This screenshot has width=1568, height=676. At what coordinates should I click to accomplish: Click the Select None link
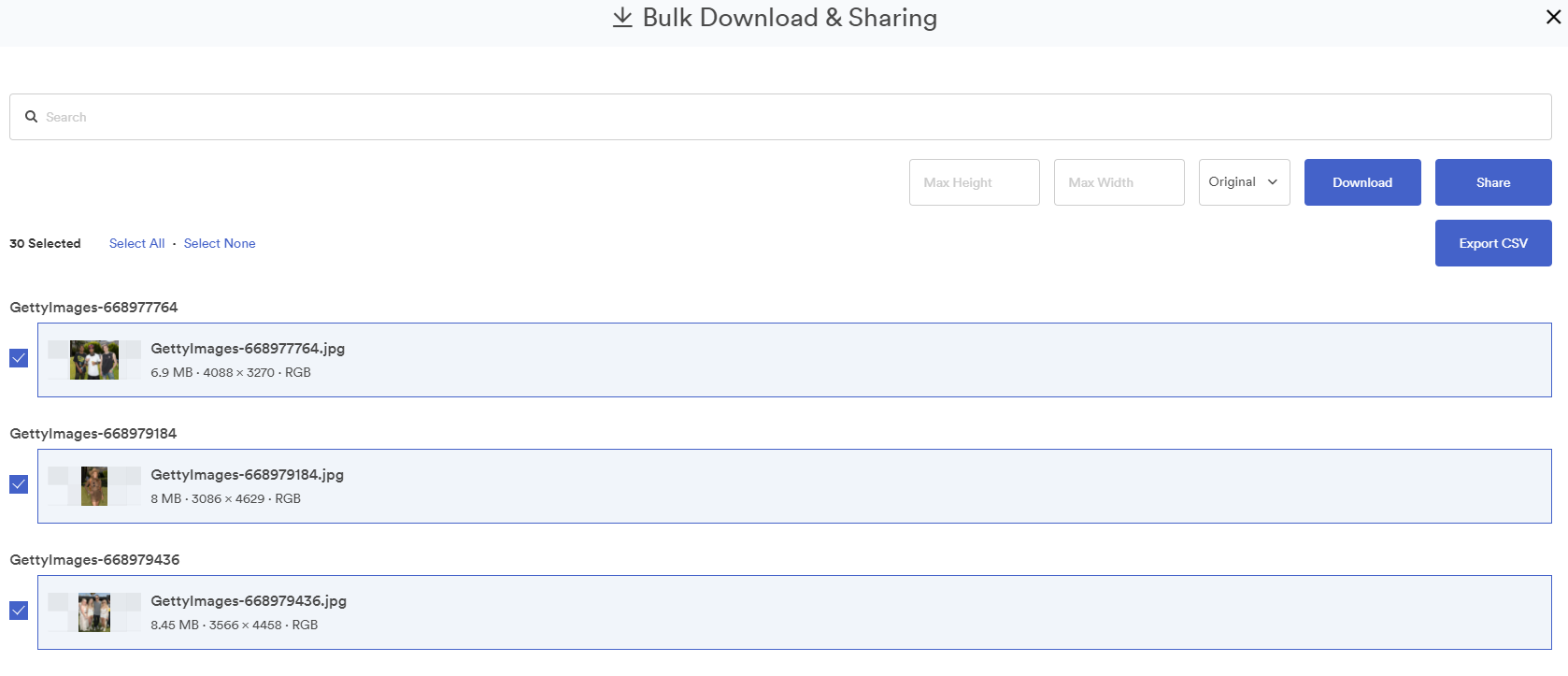click(x=220, y=243)
